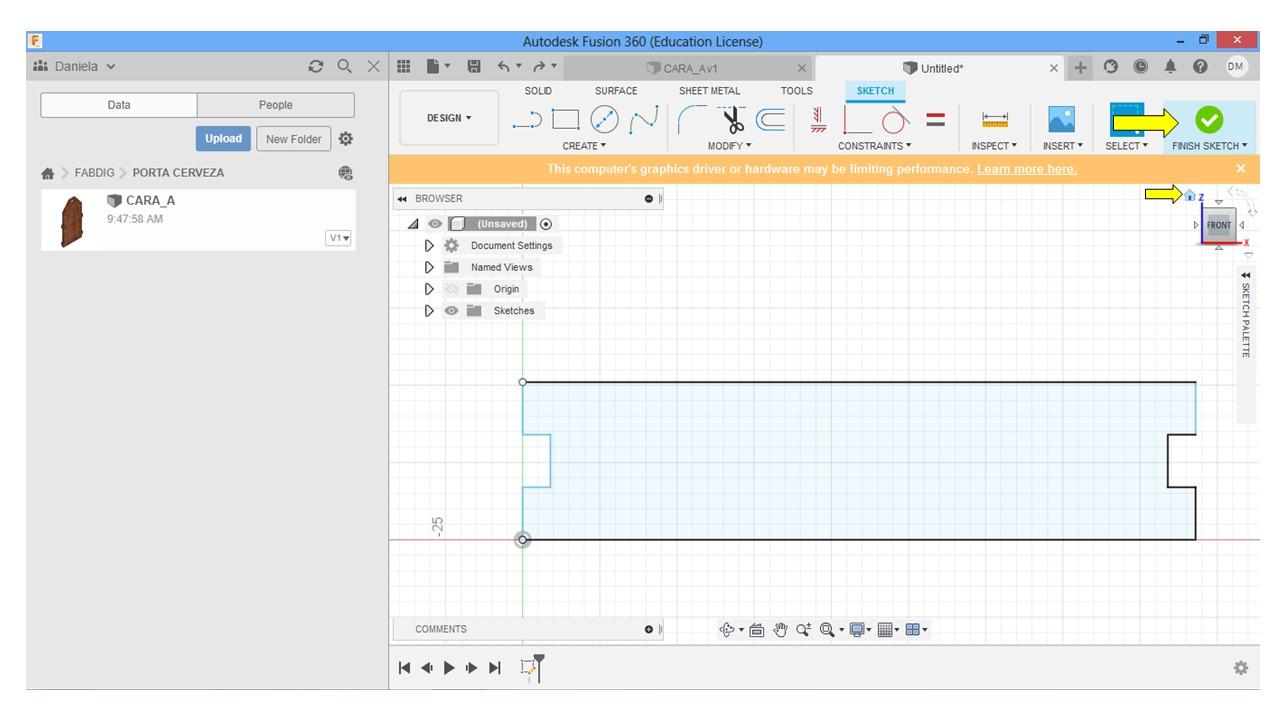Open the CREATE dropdown menu

[x=584, y=146]
